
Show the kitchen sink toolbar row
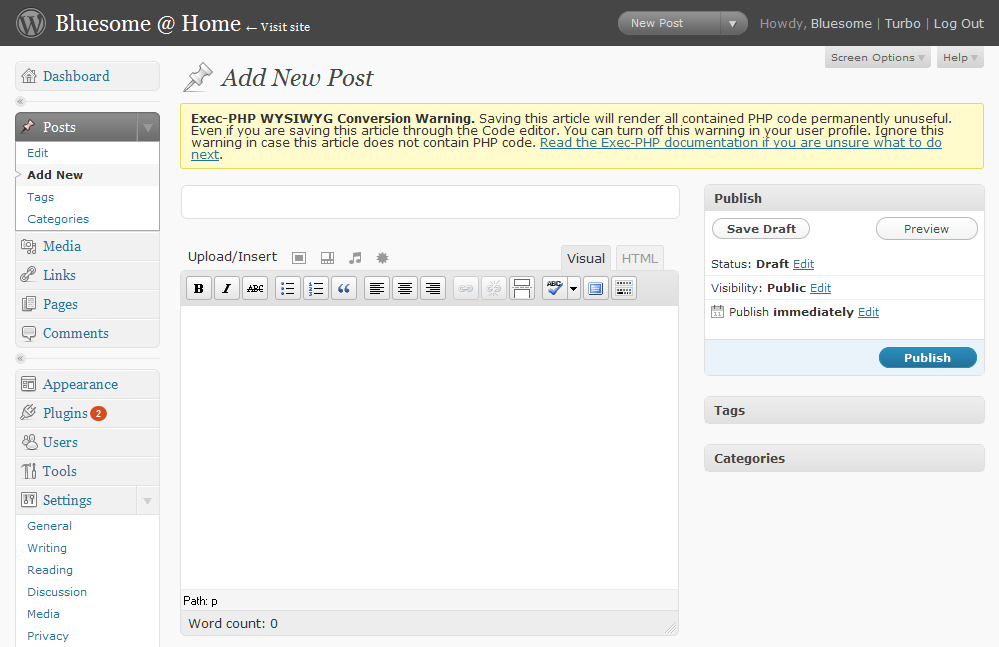[624, 289]
